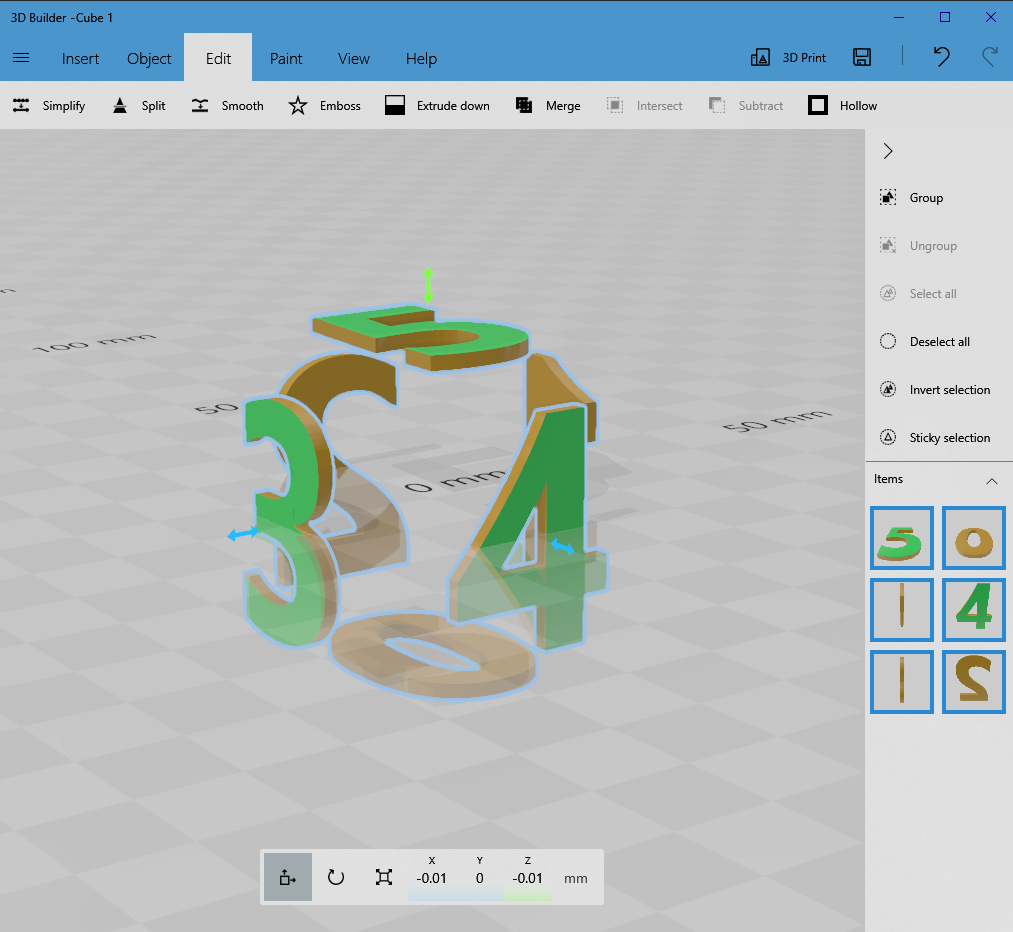Apply the Hollow tool

pyautogui.click(x=842, y=105)
